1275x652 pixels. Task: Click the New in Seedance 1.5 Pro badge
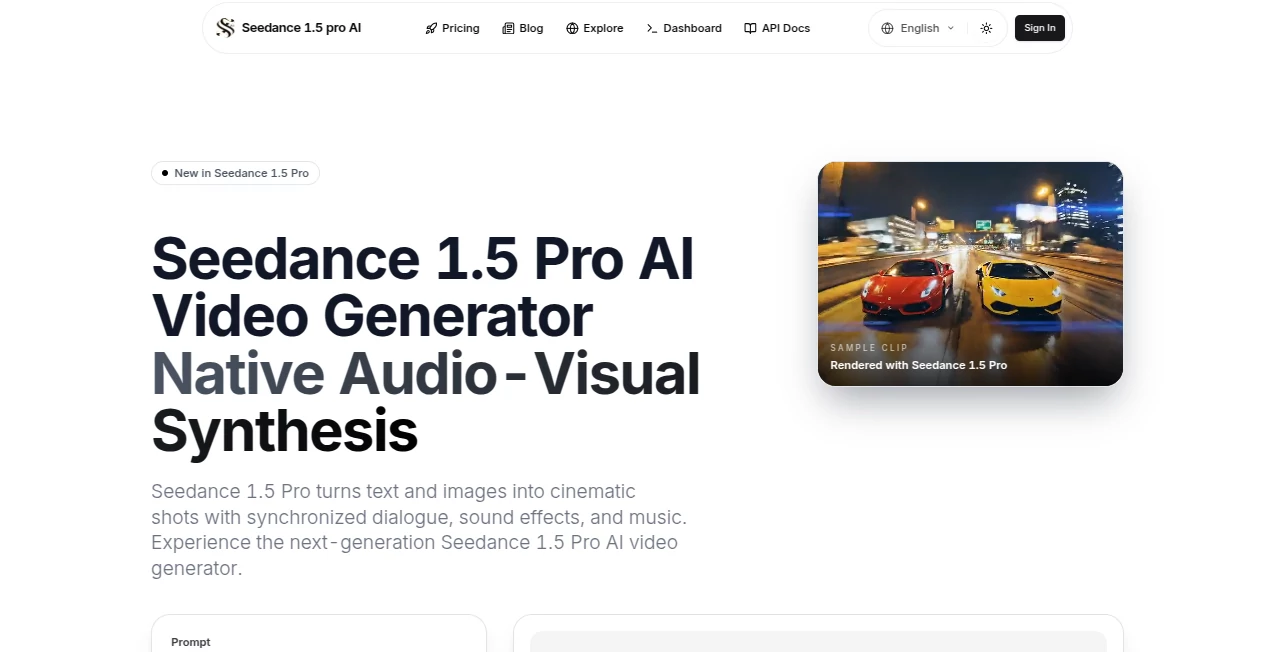point(235,173)
